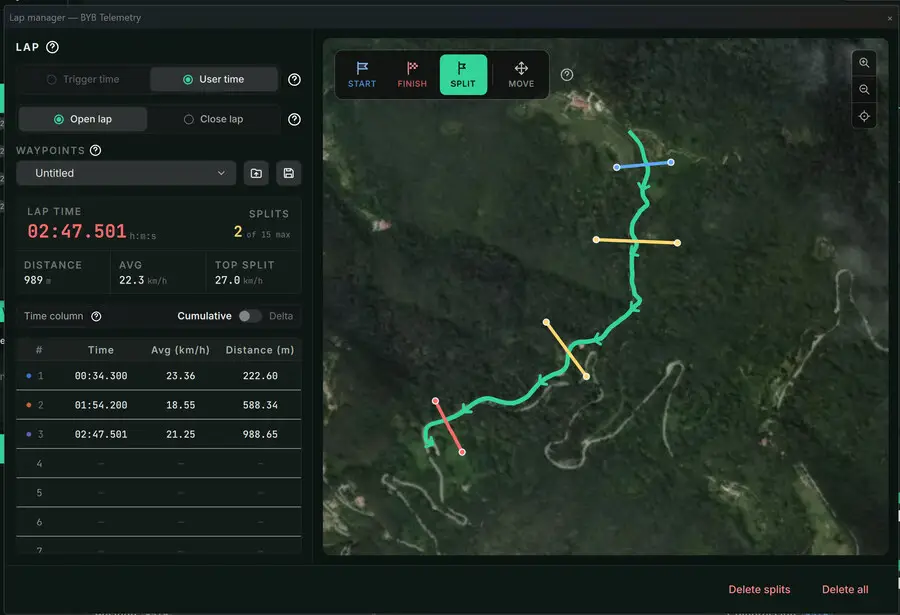Viewport: 900px width, 615px height.
Task: Select split row time 00:34.300
Action: pos(101,376)
